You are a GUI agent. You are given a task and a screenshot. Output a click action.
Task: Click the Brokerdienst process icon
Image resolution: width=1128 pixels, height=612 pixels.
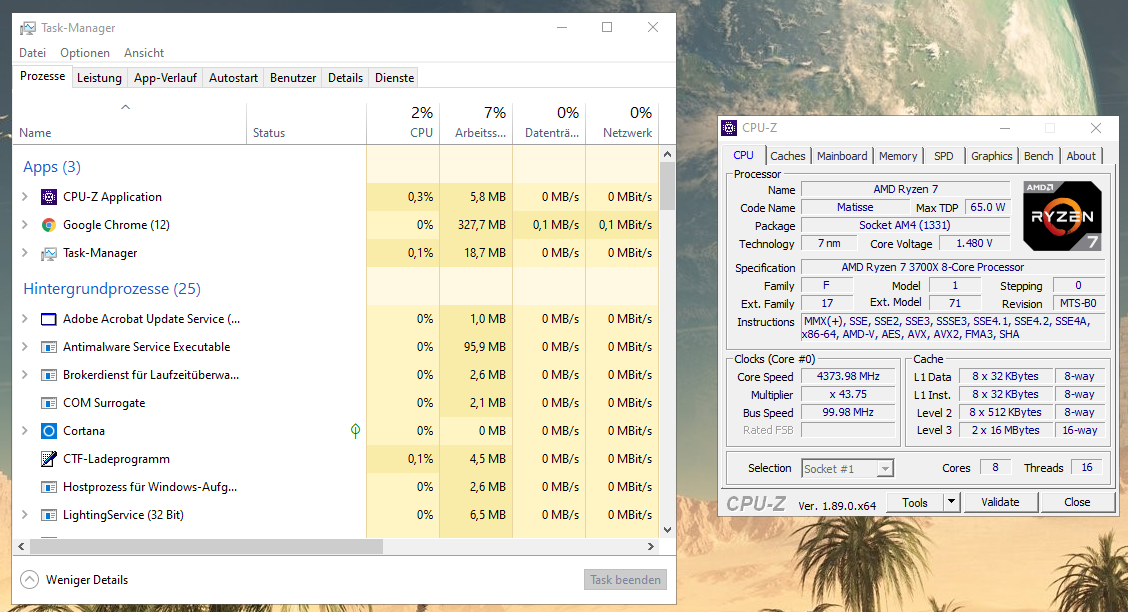49,375
